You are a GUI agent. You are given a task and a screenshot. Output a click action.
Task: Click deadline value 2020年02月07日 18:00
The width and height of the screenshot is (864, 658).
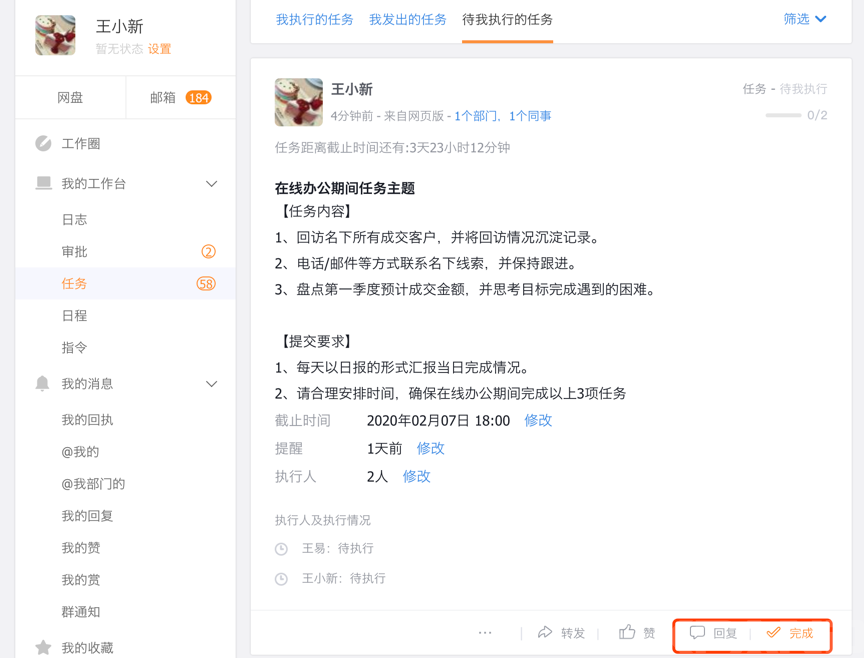click(x=438, y=420)
